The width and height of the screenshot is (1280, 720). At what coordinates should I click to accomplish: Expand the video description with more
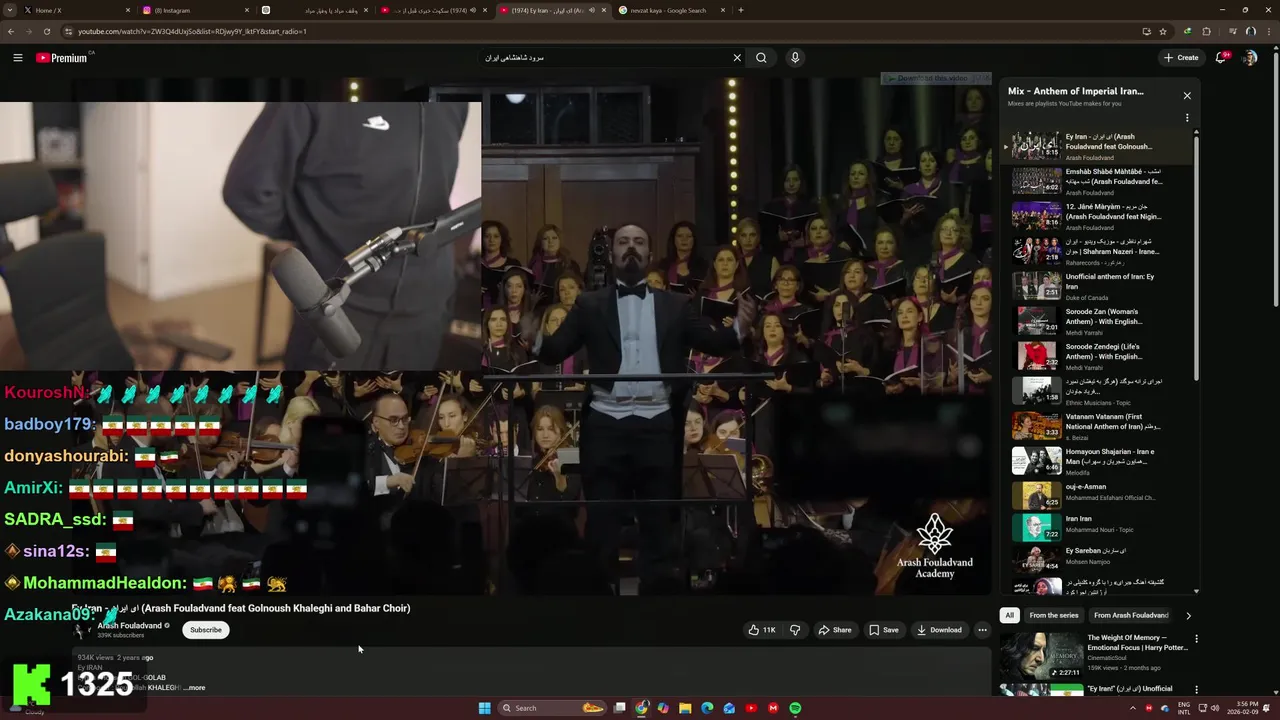pyautogui.click(x=195, y=688)
